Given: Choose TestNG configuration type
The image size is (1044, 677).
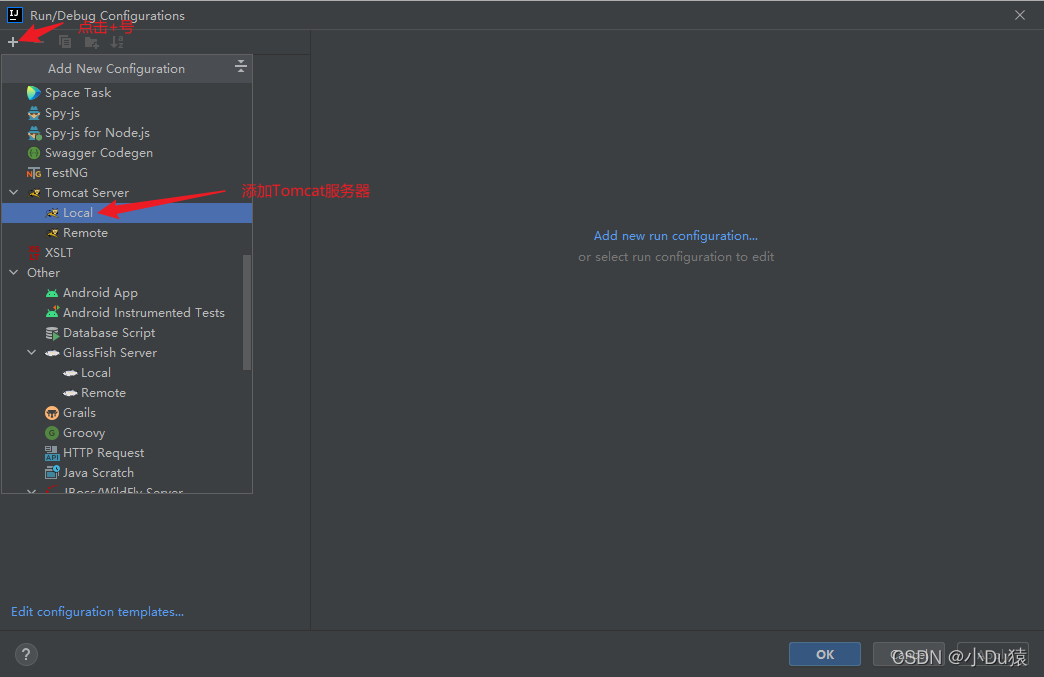Looking at the screenshot, I should (127, 173).
